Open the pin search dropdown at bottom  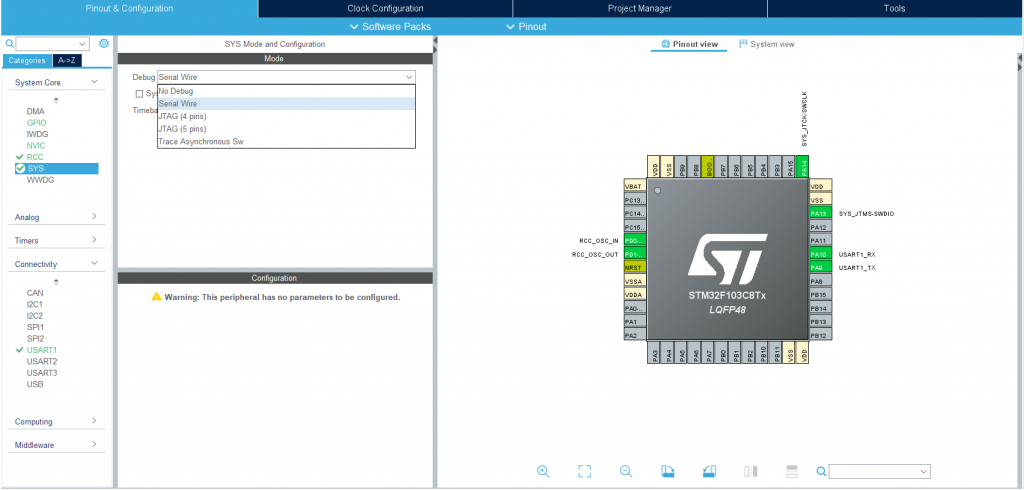click(x=923, y=472)
